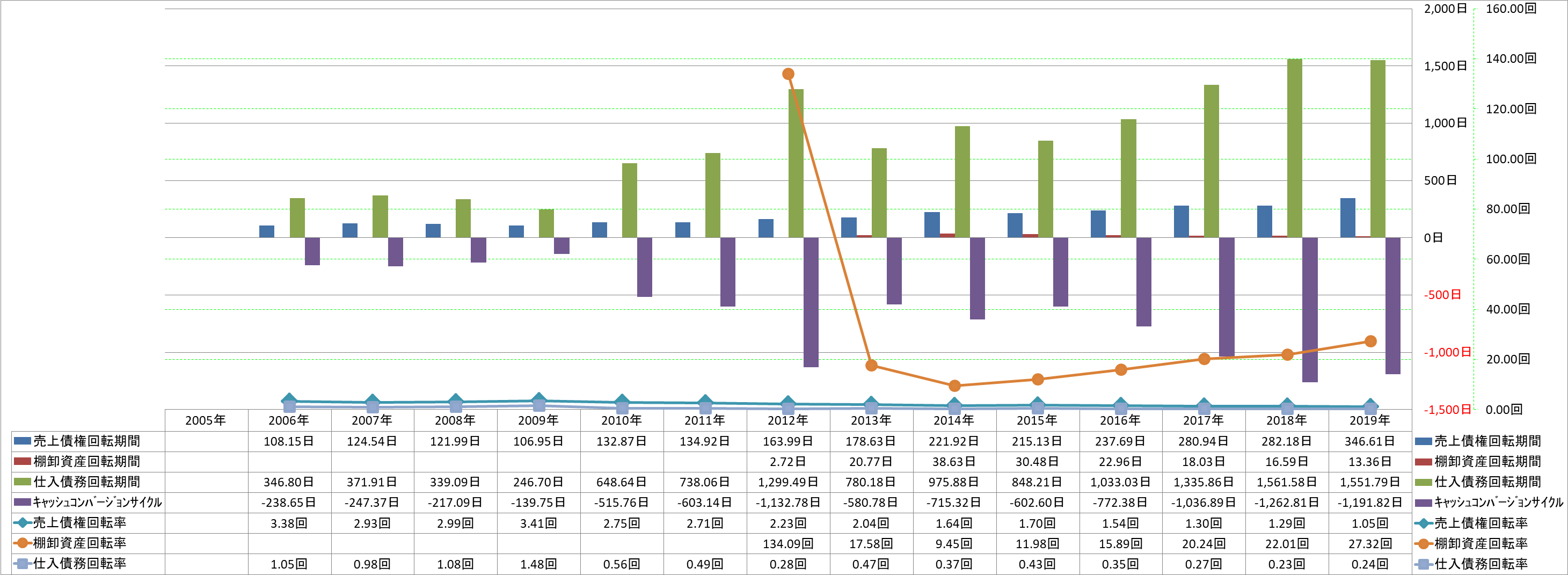Click the orange 棚卸資産回転率 data point at 2019年

pos(1370,341)
